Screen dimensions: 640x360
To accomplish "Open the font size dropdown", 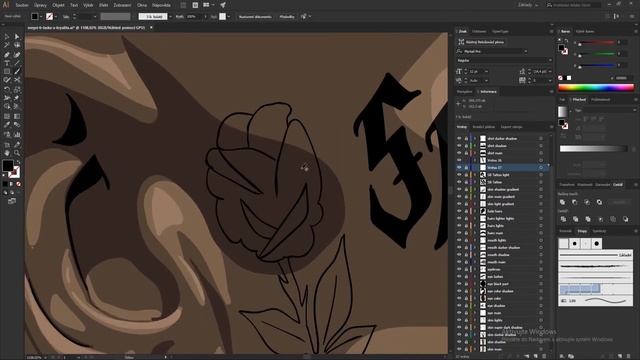I will point(486,71).
